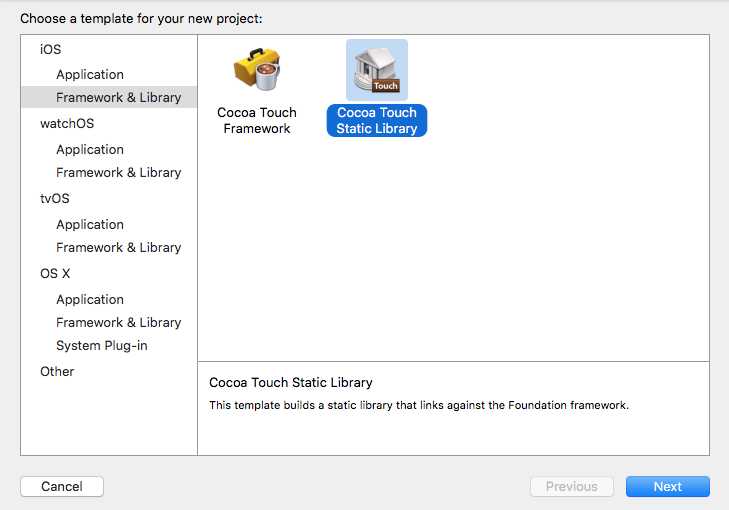Viewport: 729px width, 510px height.
Task: Click the iOS section header
Action: [x=50, y=49]
